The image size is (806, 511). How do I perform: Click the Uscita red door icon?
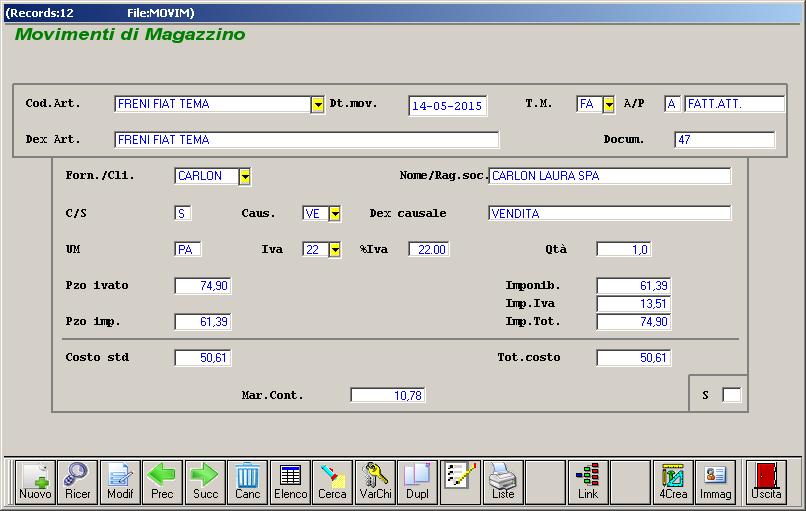pos(766,482)
